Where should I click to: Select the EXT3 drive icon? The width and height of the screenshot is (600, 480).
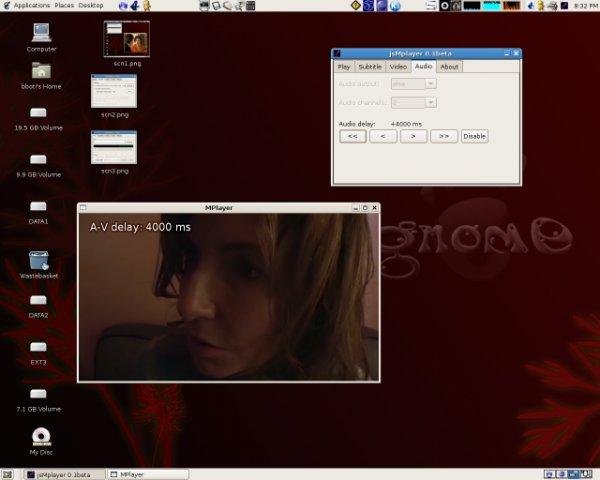(38, 347)
